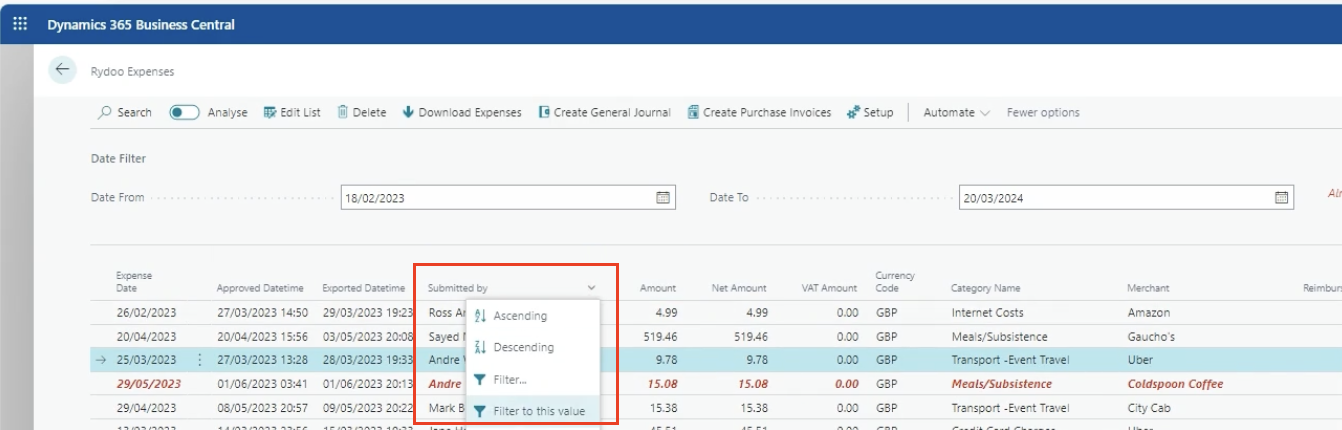Click the Exported Datetime column header
Viewport: 1342px width, 430px height.
(x=363, y=288)
